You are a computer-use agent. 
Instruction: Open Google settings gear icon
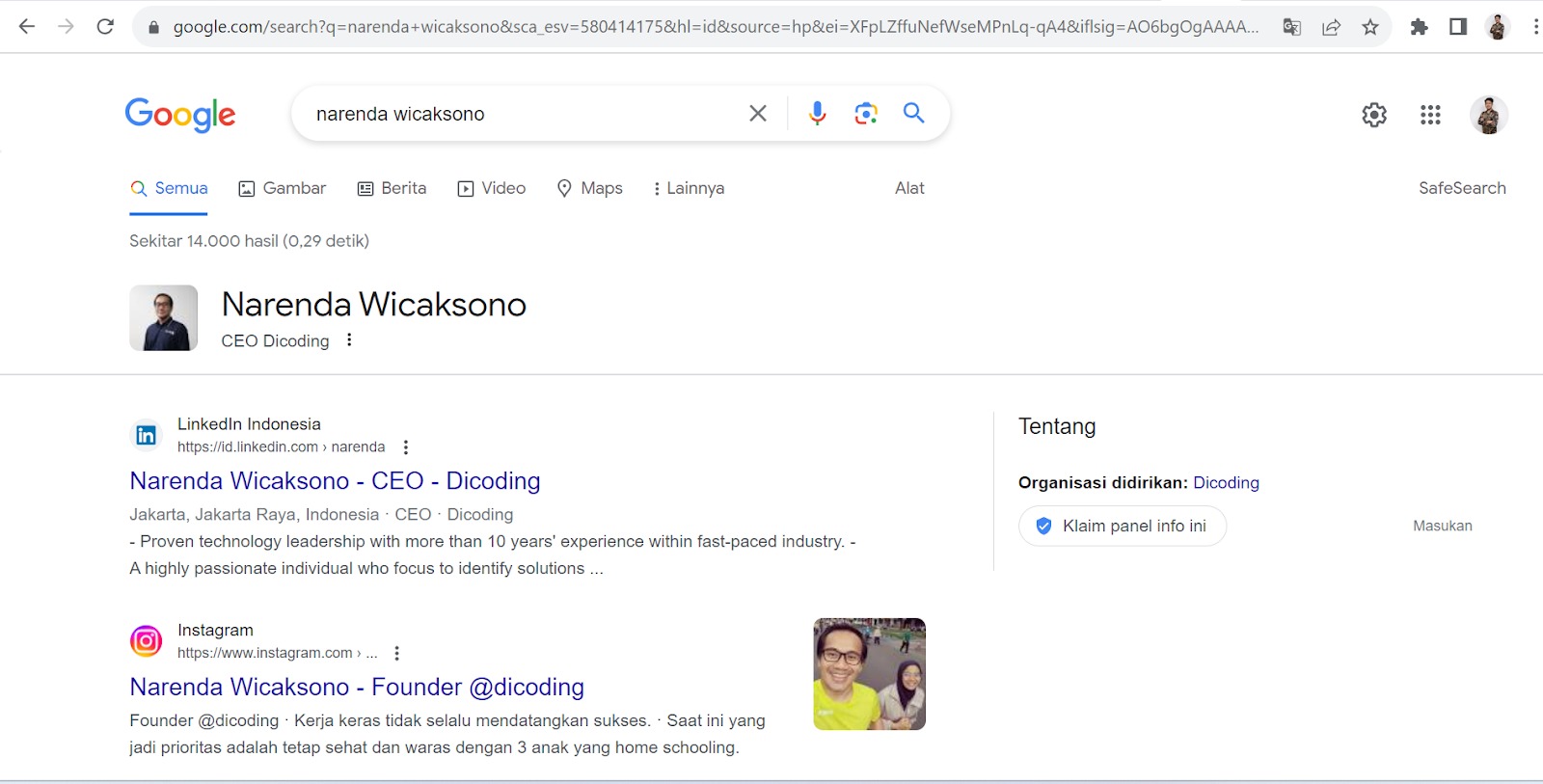click(1374, 115)
